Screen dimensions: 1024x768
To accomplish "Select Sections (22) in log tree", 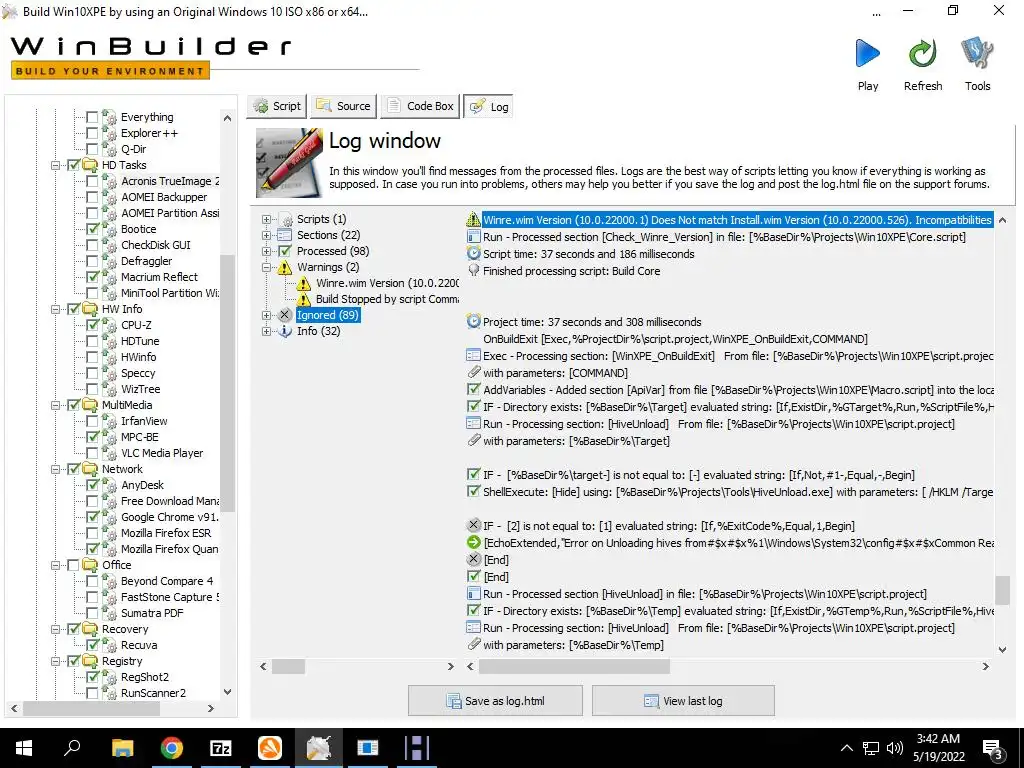I will (328, 235).
